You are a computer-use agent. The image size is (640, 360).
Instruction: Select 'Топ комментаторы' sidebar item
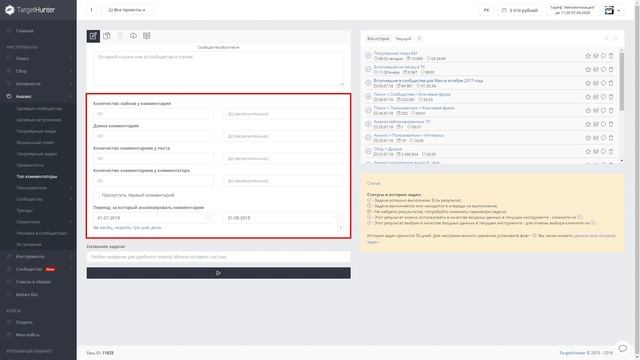click(x=37, y=176)
